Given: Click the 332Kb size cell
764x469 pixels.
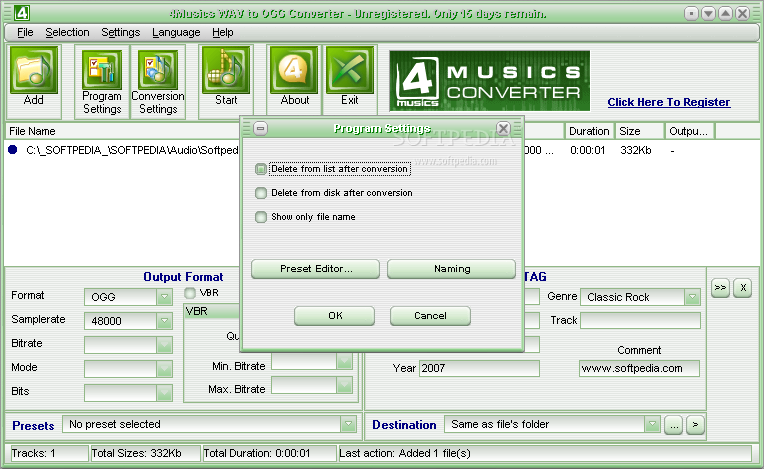Looking at the screenshot, I should click(x=635, y=150).
